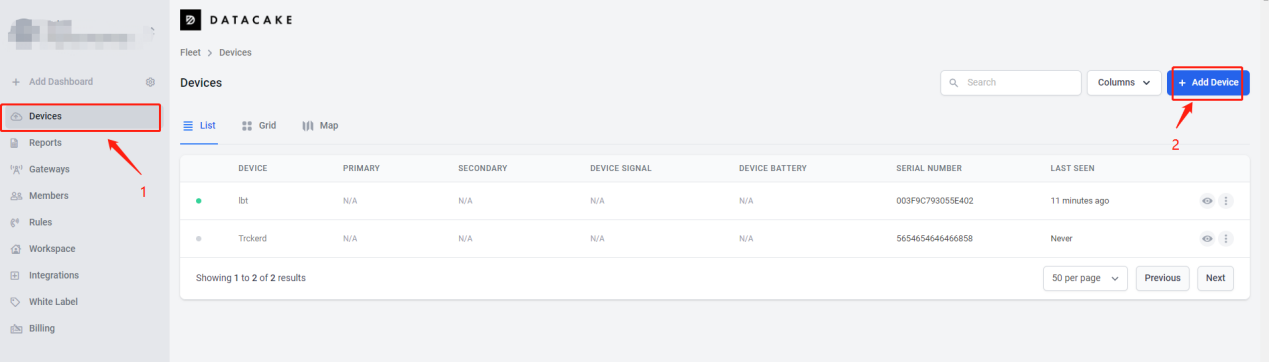1269x362 pixels.
Task: Click the Next page button
Action: 1215,278
